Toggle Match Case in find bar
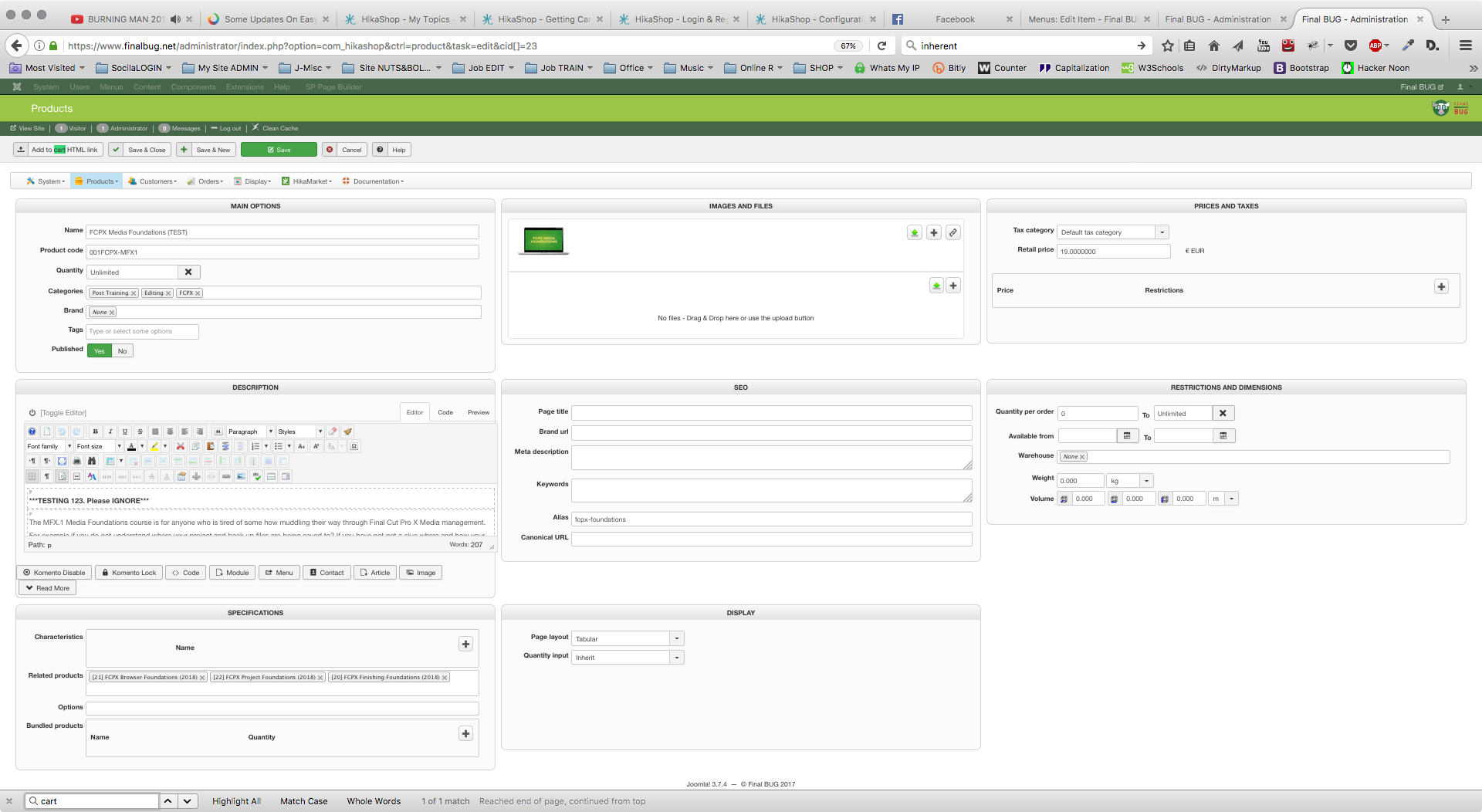This screenshot has height=812, width=1482. 304,801
